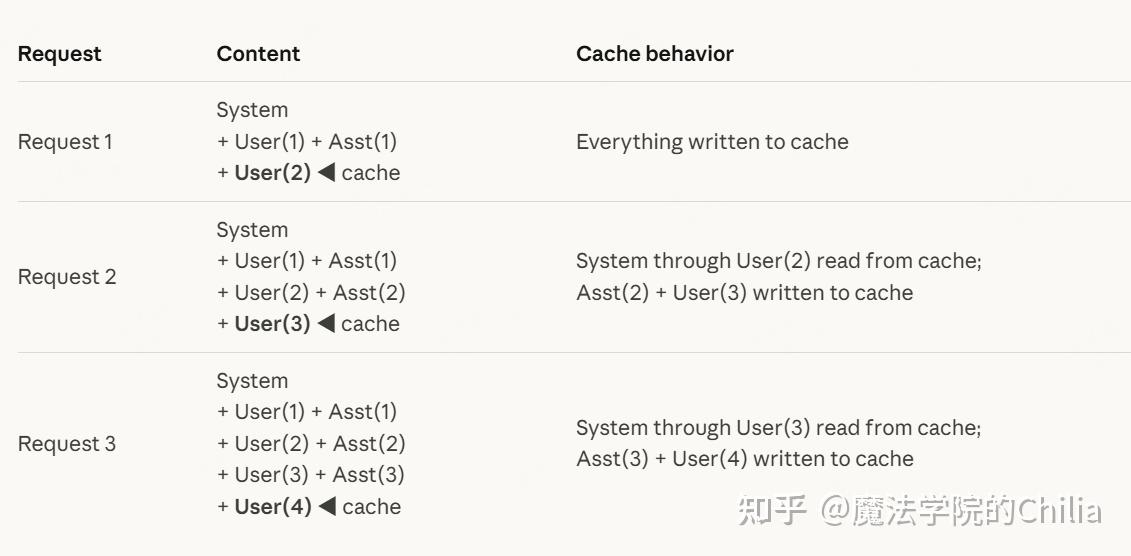Click the cache marker triangle beside User(2)
Screen dimensions: 1131x556
(x=326, y=173)
